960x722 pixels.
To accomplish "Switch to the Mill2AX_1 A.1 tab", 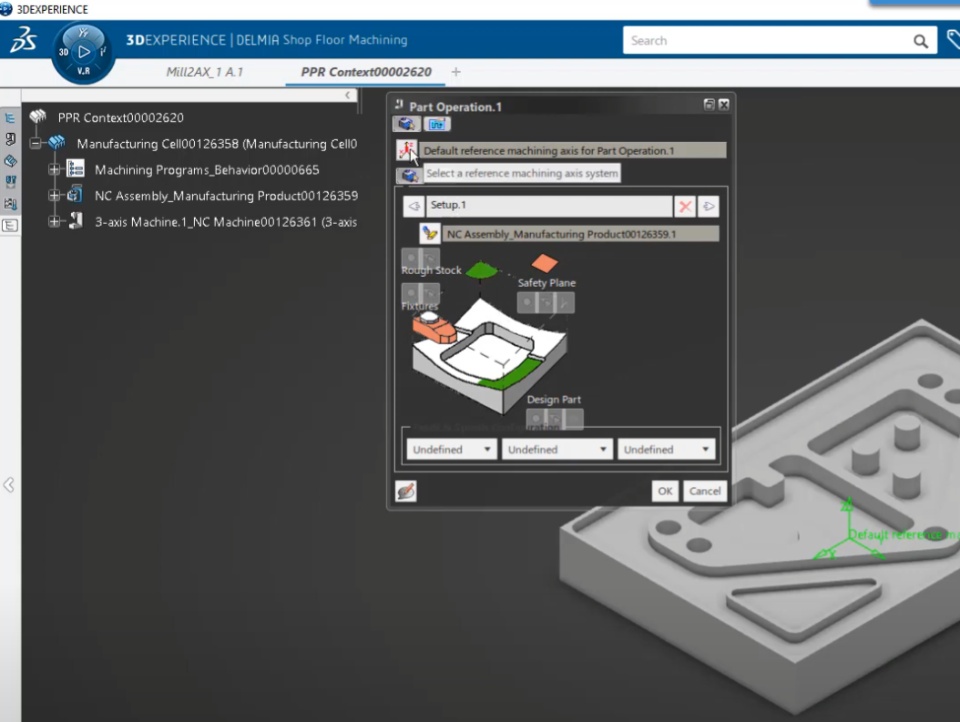I will click(x=204, y=72).
